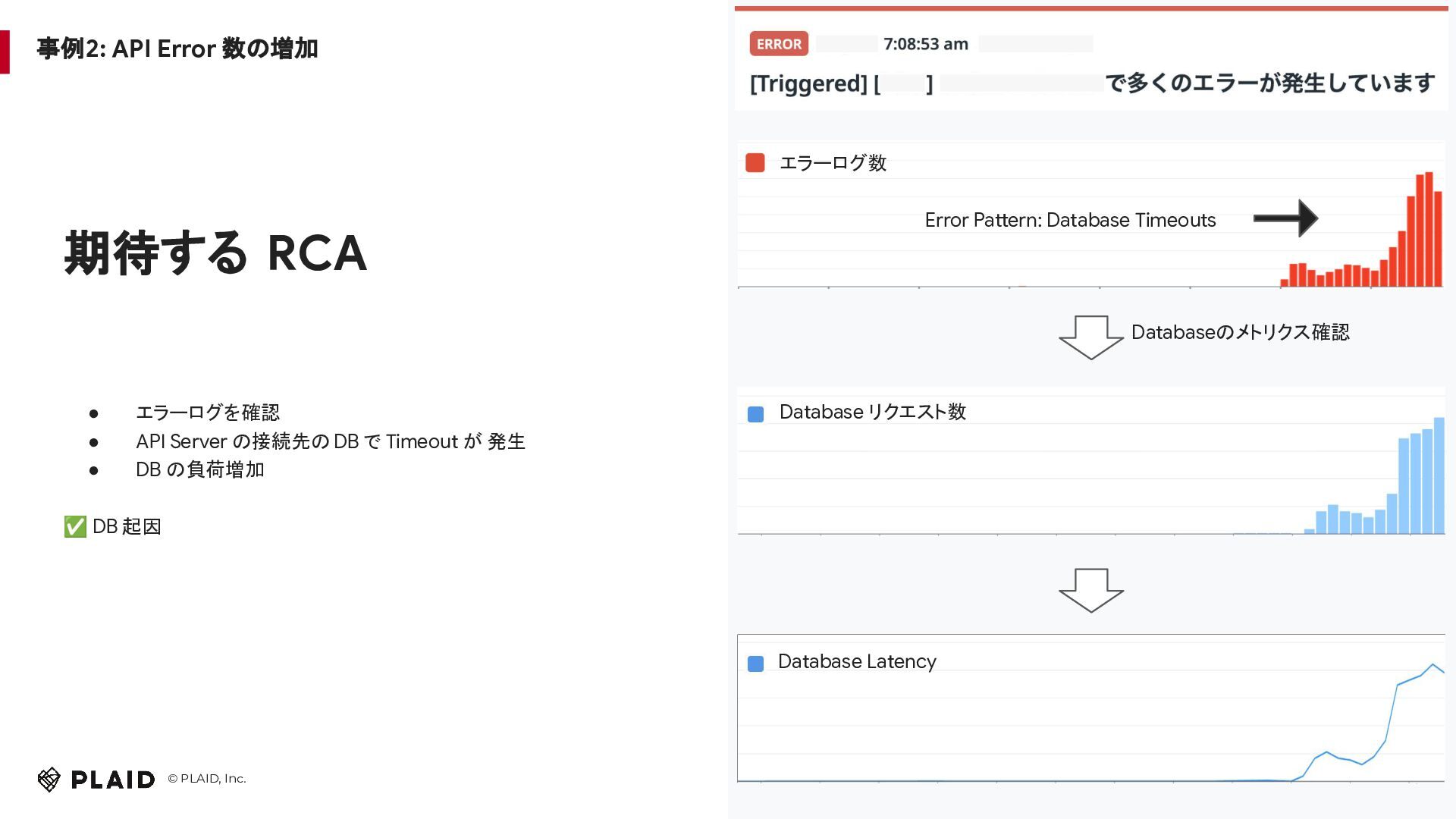Click the © PLAID, Inc. copyright text
Image resolution: width=1456 pixels, height=819 pixels.
[207, 779]
